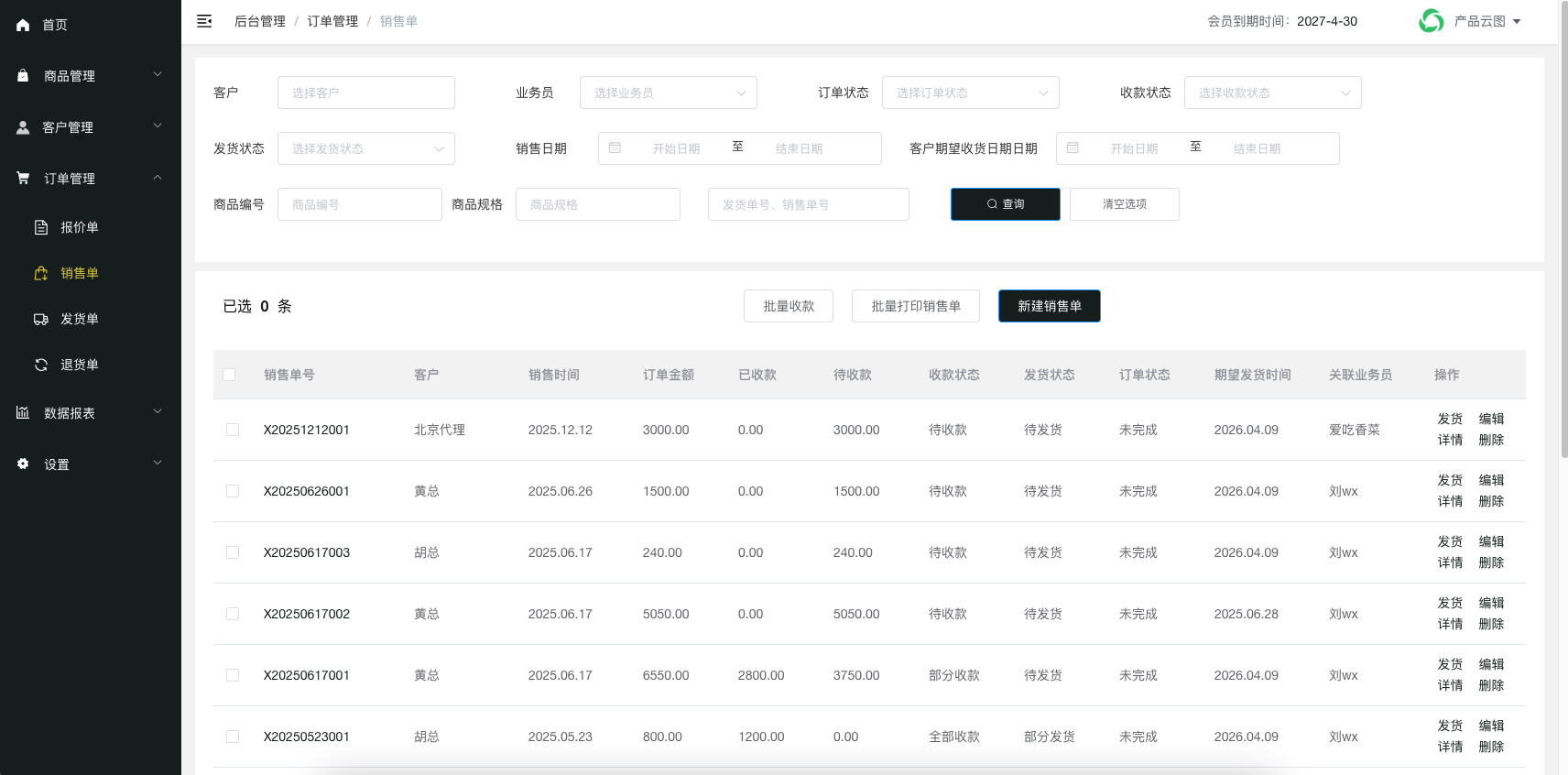This screenshot has width=1568, height=775.
Task: Open the 收款状态 dropdown
Action: pyautogui.click(x=1273, y=93)
